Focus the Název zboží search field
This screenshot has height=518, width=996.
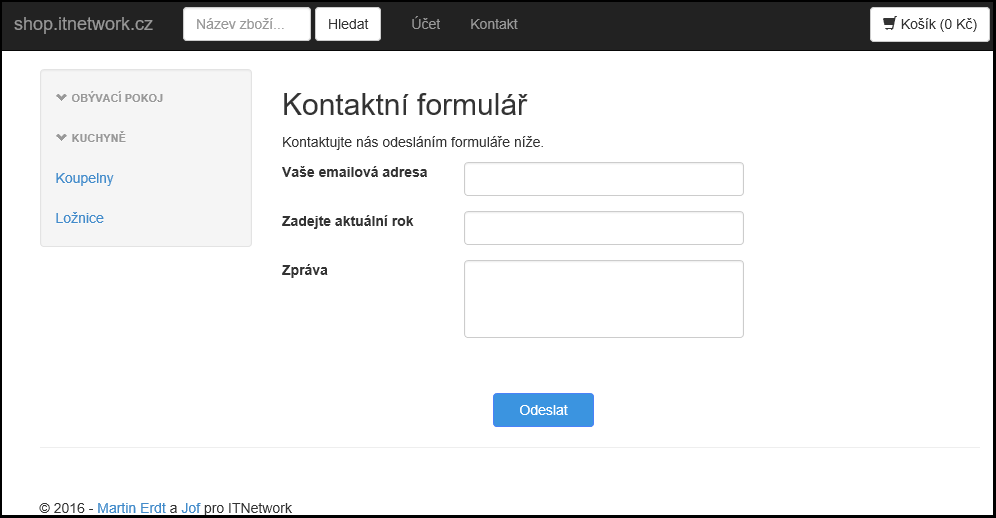247,24
